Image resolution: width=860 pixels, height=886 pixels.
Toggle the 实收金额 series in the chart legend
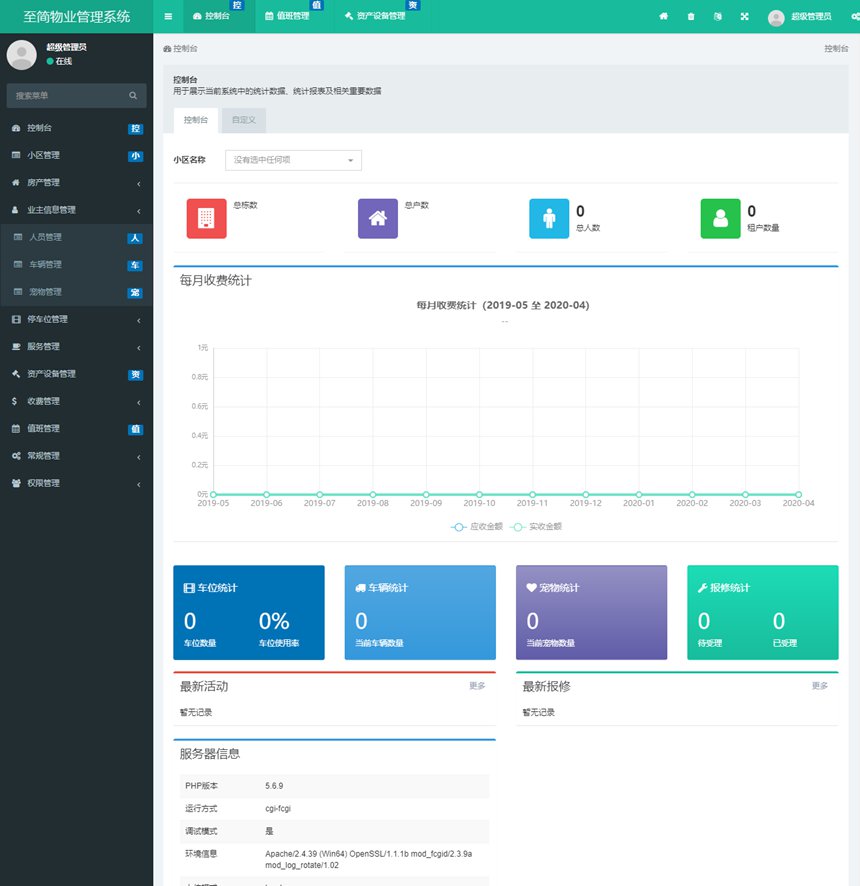click(536, 526)
